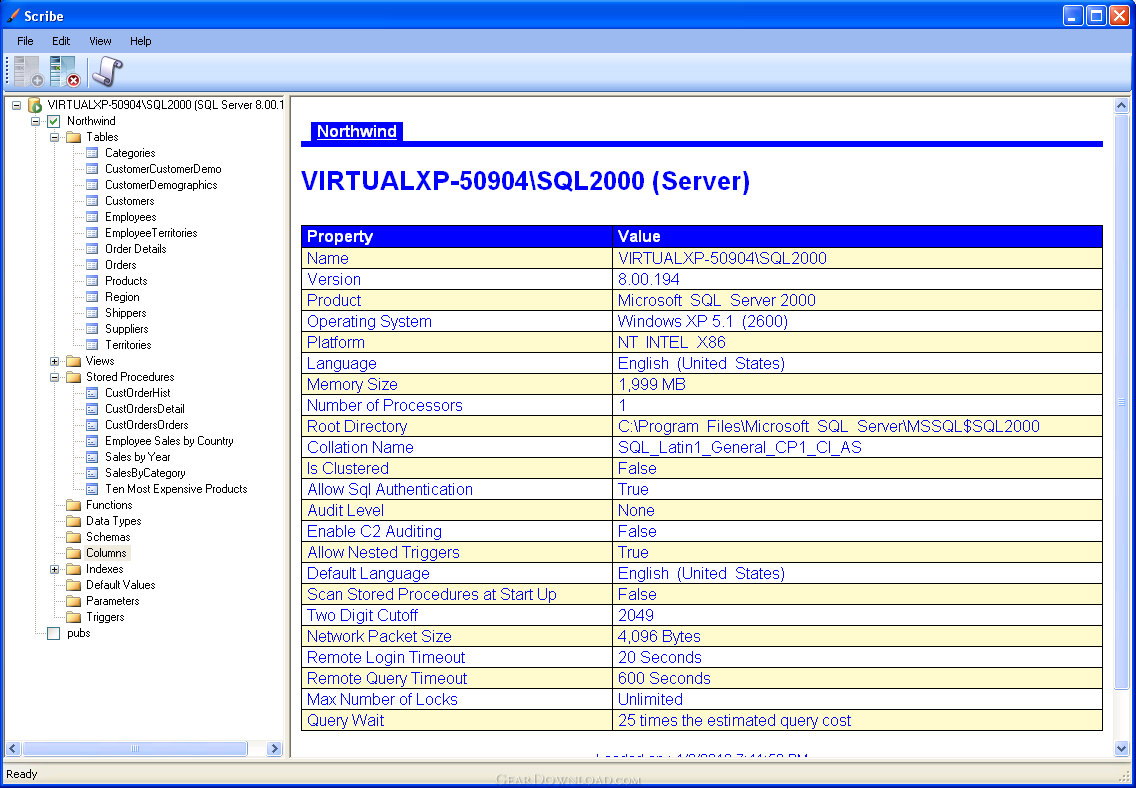Select the Order Details table icon
Image resolution: width=1136 pixels, height=788 pixels.
[x=92, y=248]
